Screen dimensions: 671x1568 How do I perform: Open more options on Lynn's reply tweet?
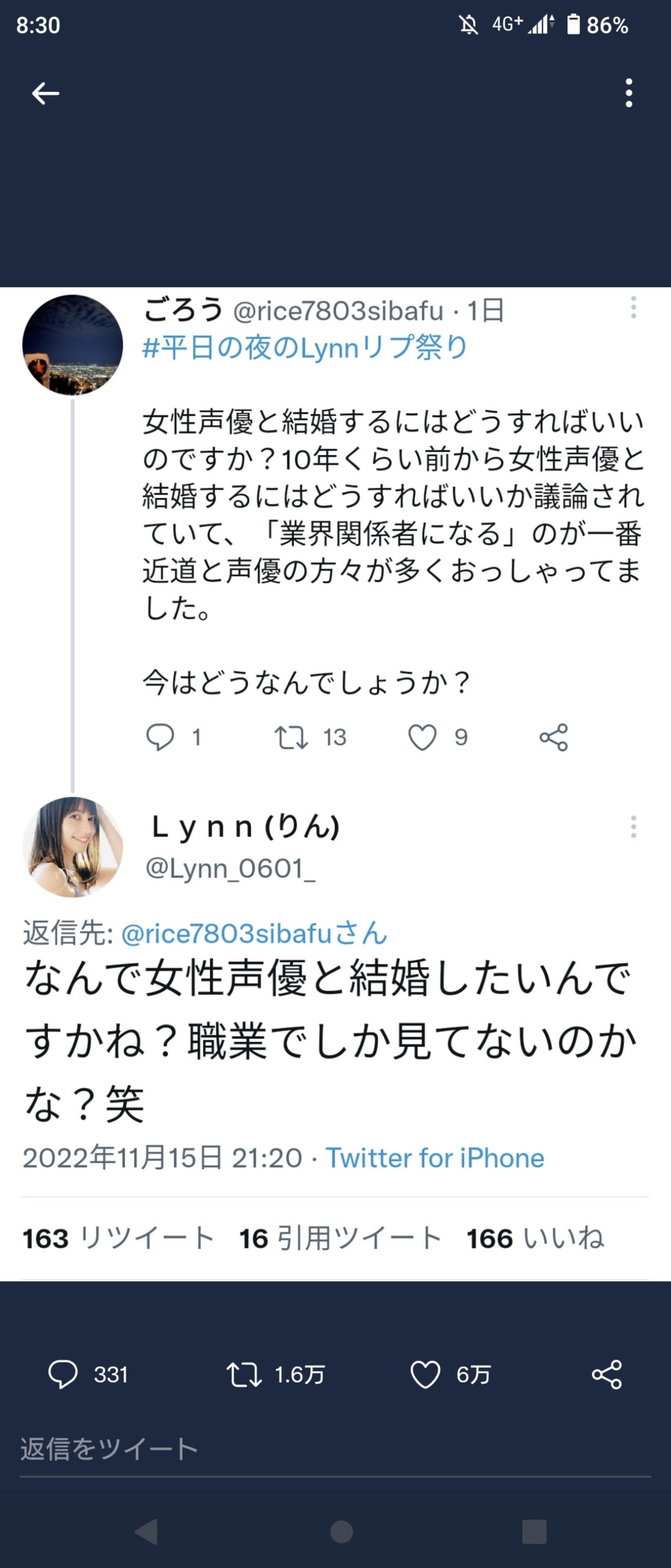pyautogui.click(x=633, y=826)
